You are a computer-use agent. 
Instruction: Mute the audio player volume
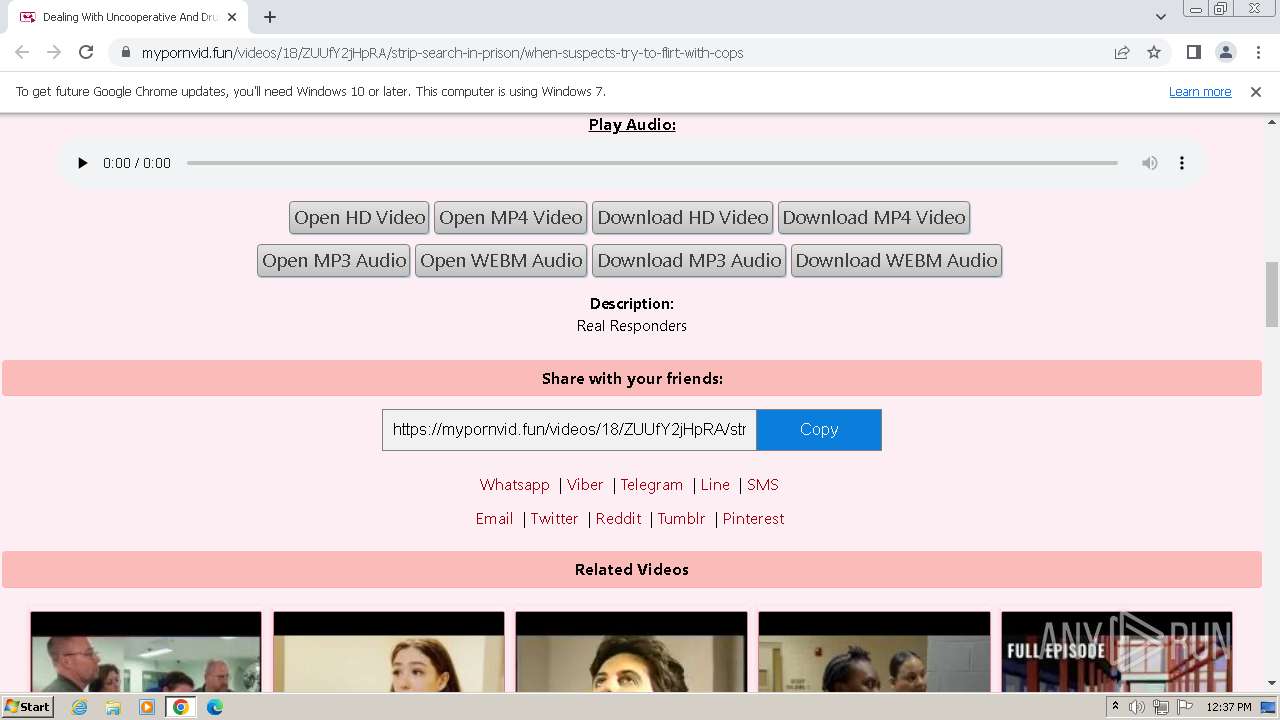pyautogui.click(x=1150, y=163)
